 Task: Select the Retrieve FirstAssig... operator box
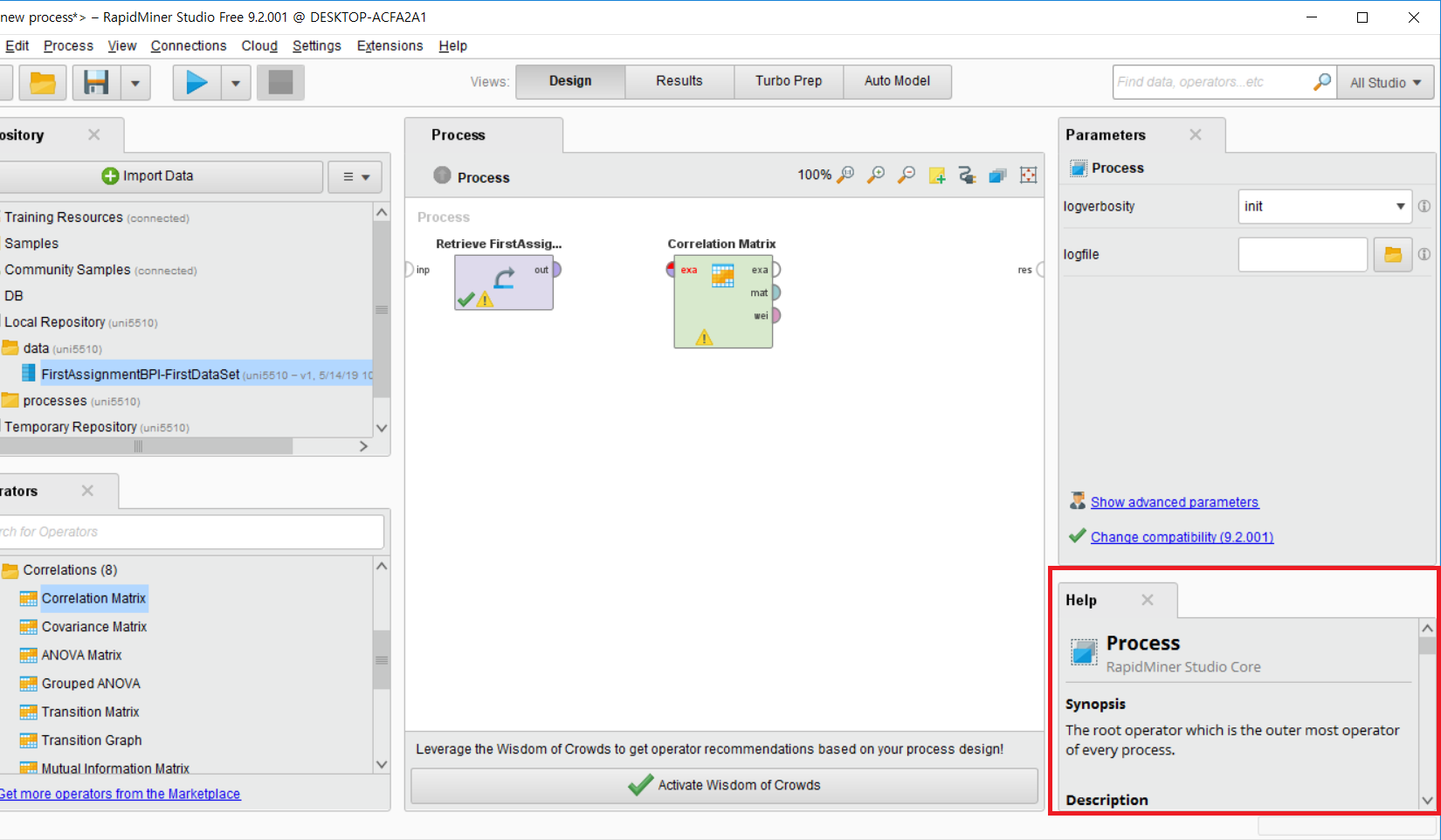[x=504, y=282]
